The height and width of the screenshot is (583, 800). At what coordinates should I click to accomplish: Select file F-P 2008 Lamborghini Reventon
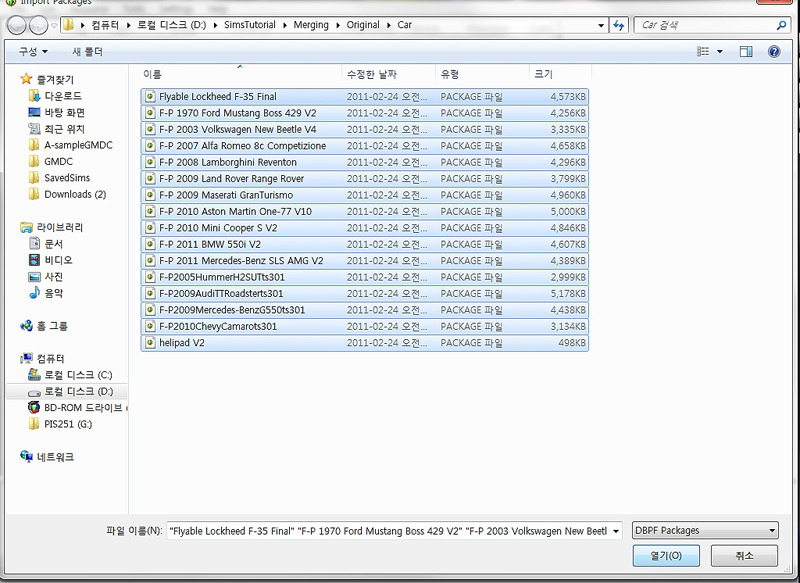click(364, 162)
